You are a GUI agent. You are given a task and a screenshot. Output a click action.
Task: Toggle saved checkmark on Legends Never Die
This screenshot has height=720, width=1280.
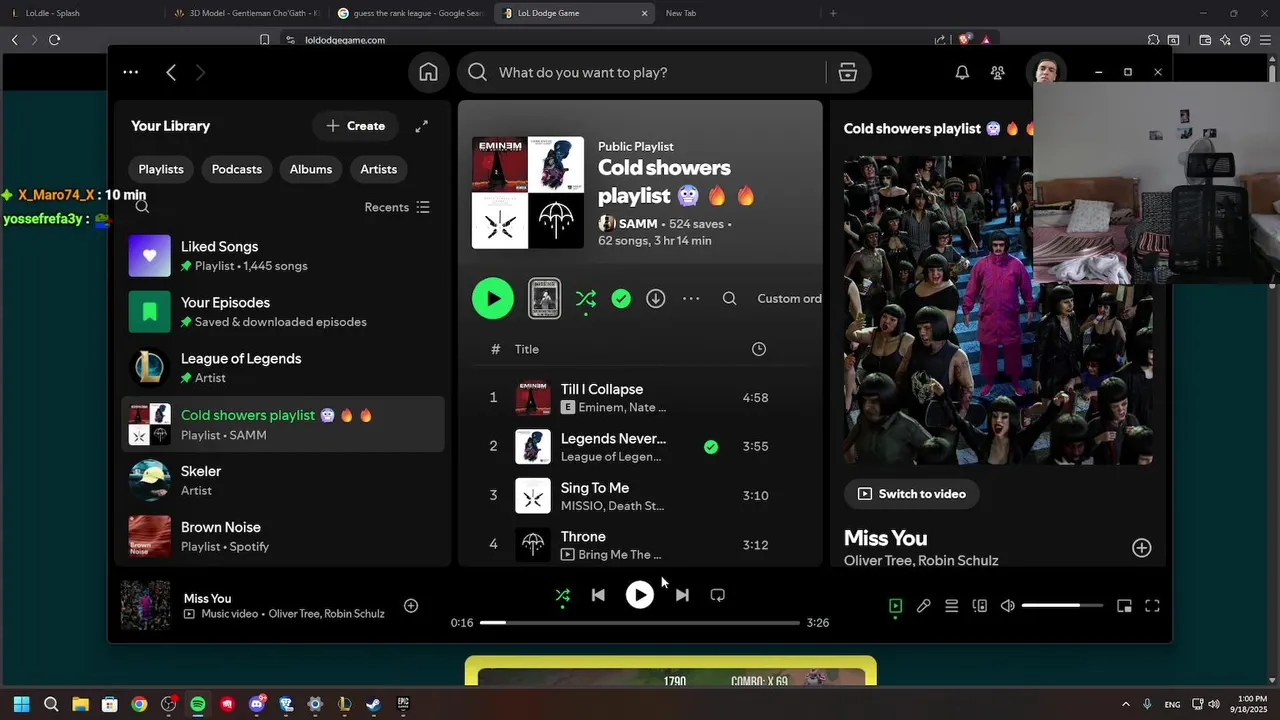click(711, 447)
